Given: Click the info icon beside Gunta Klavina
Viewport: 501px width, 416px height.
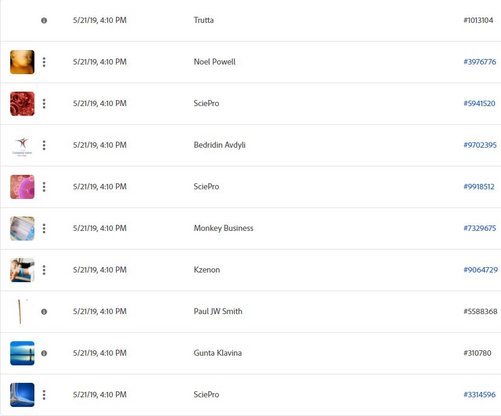Looking at the screenshot, I should tap(44, 353).
